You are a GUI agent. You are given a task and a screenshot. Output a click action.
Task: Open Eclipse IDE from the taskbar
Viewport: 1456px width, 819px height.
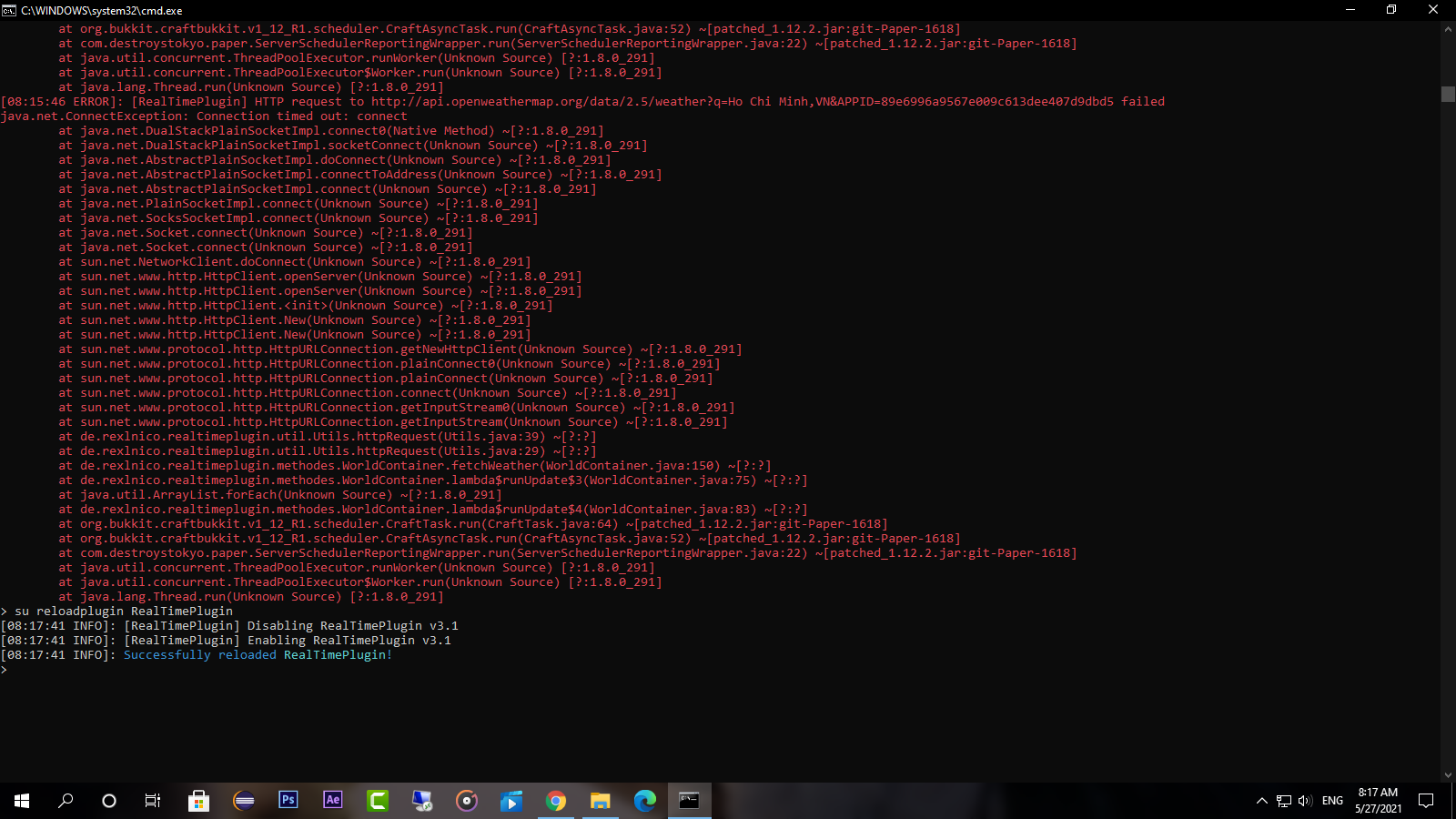(x=243, y=801)
